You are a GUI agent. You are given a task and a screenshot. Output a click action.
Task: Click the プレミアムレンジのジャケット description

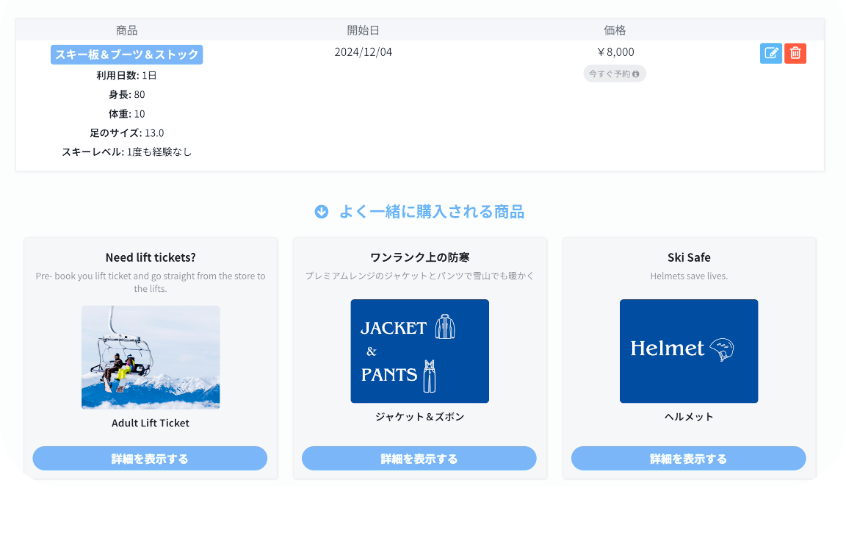(x=420, y=276)
